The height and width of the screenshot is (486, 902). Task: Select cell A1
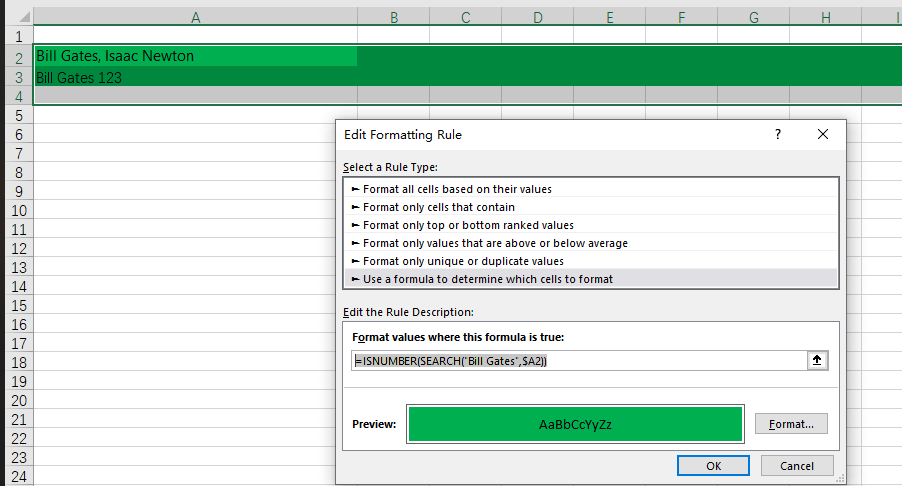pos(196,36)
